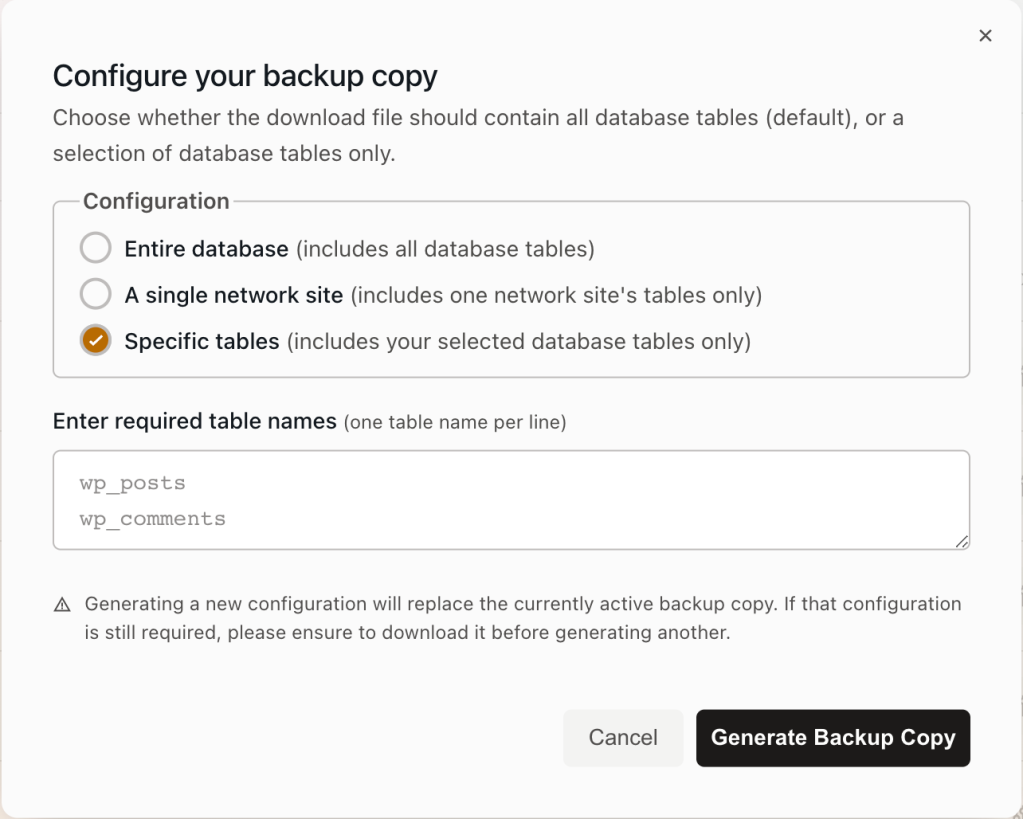Image resolution: width=1023 pixels, height=819 pixels.
Task: Click the '(one table name per line)' hint
Action: tap(455, 422)
